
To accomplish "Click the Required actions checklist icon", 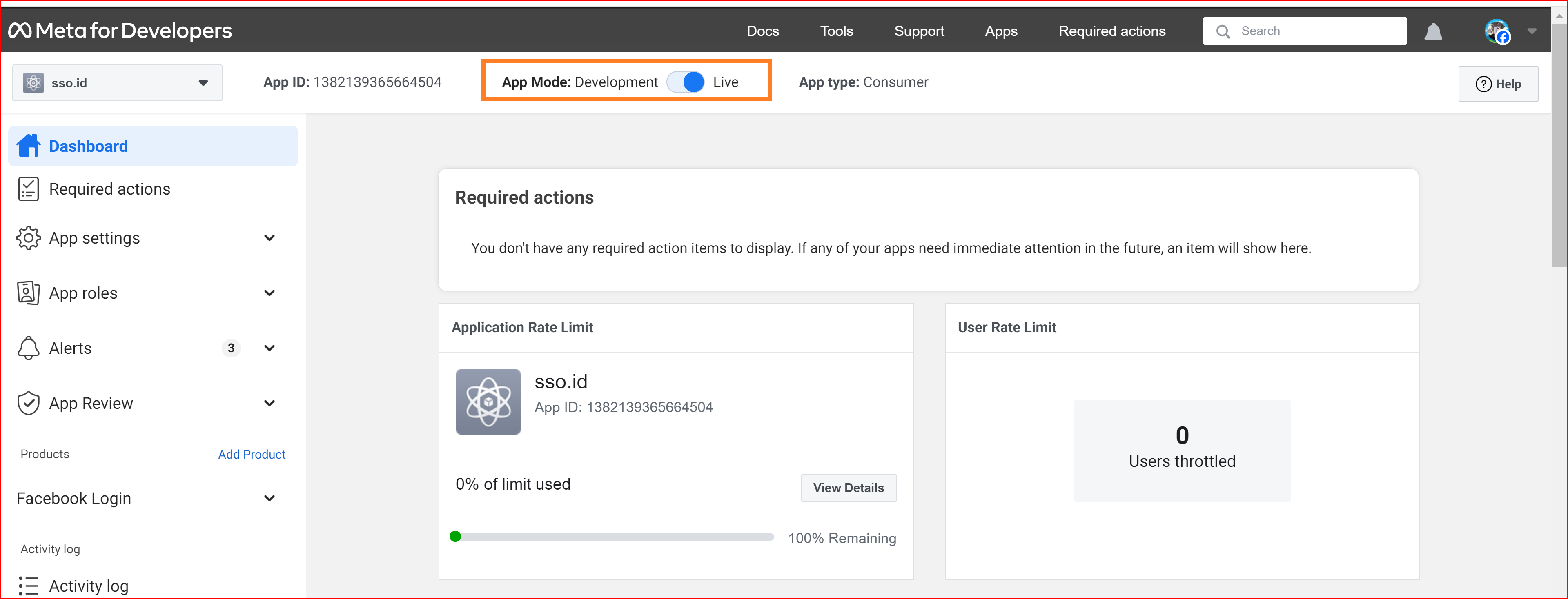I will click(x=28, y=189).
